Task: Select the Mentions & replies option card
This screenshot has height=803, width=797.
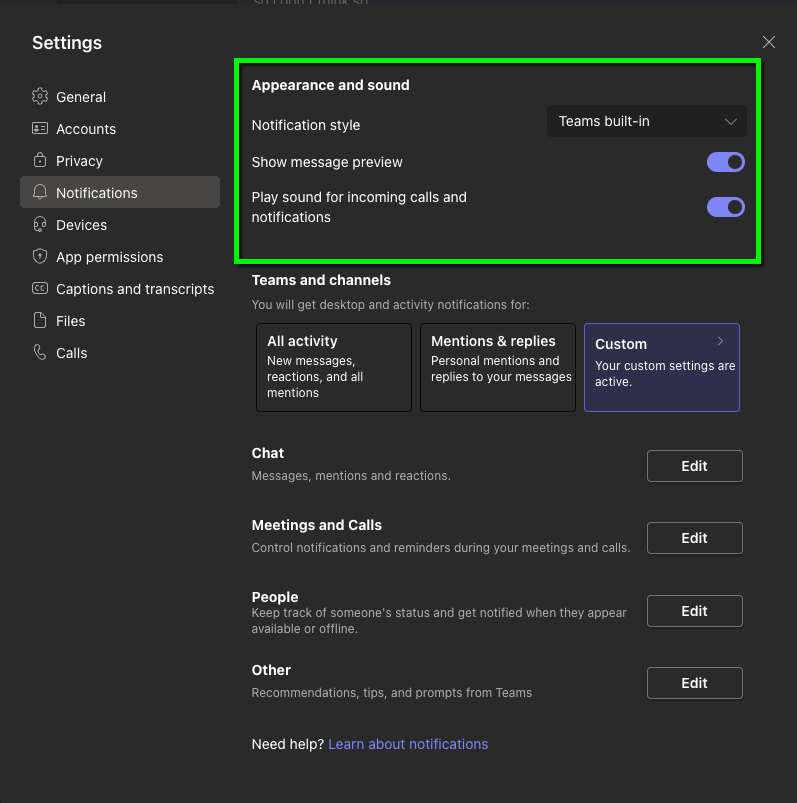Action: pyautogui.click(x=498, y=367)
